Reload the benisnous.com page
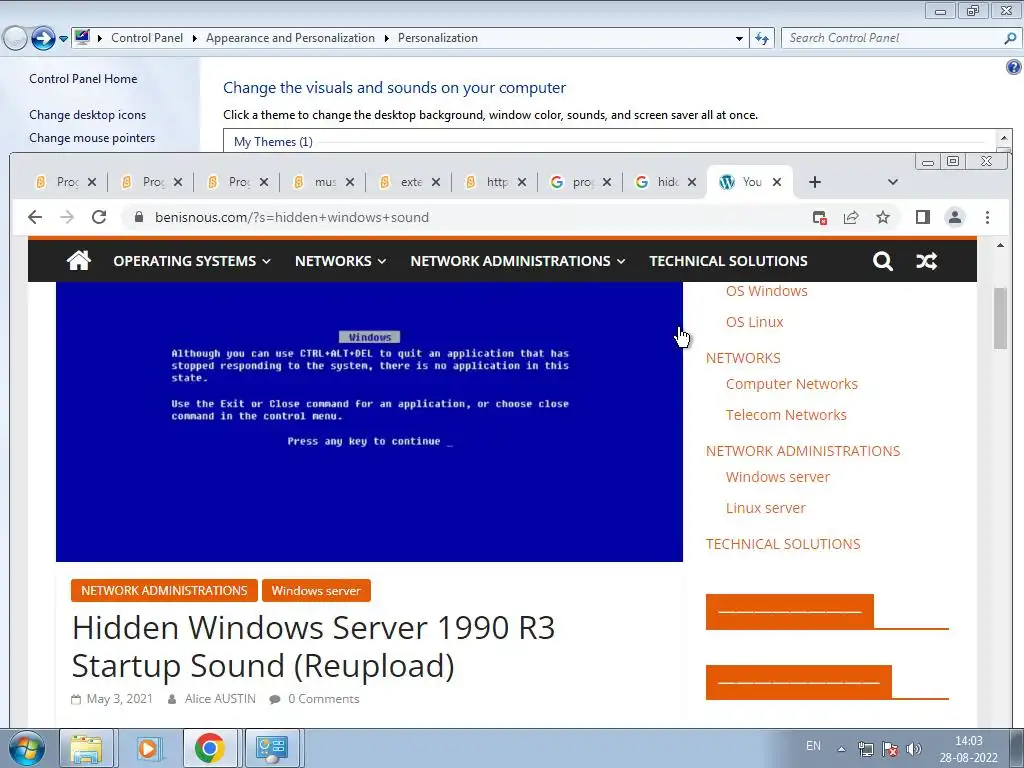 (99, 217)
